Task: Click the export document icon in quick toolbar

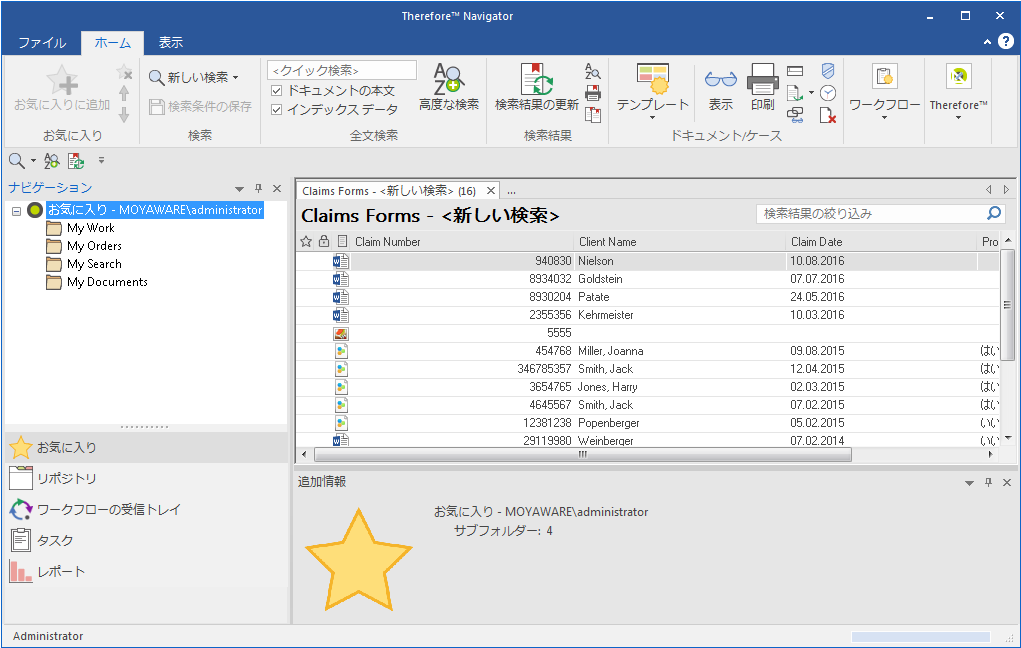Action: pyautogui.click(x=76, y=160)
